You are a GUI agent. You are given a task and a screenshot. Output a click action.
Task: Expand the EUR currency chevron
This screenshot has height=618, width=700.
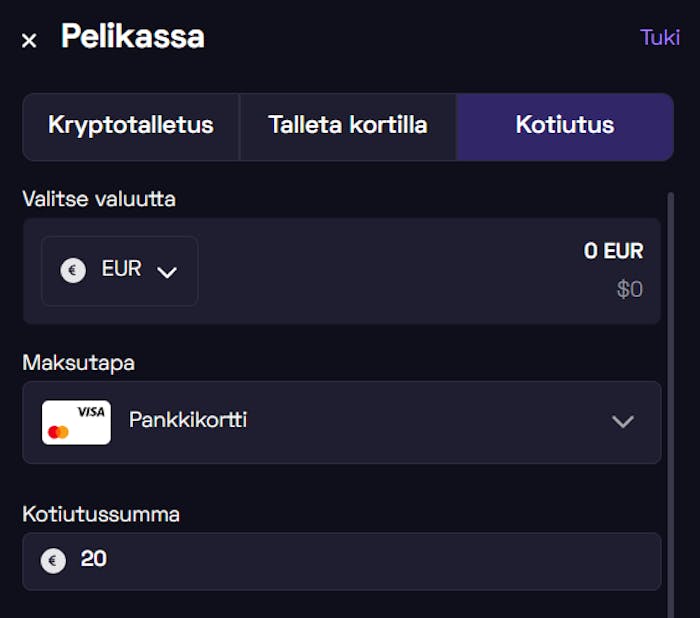click(x=167, y=271)
